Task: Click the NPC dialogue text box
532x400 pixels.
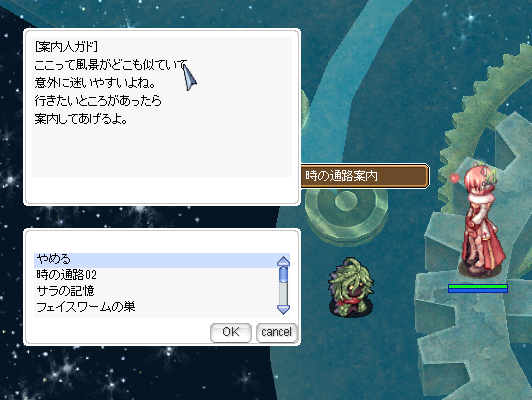Action: coord(162,107)
